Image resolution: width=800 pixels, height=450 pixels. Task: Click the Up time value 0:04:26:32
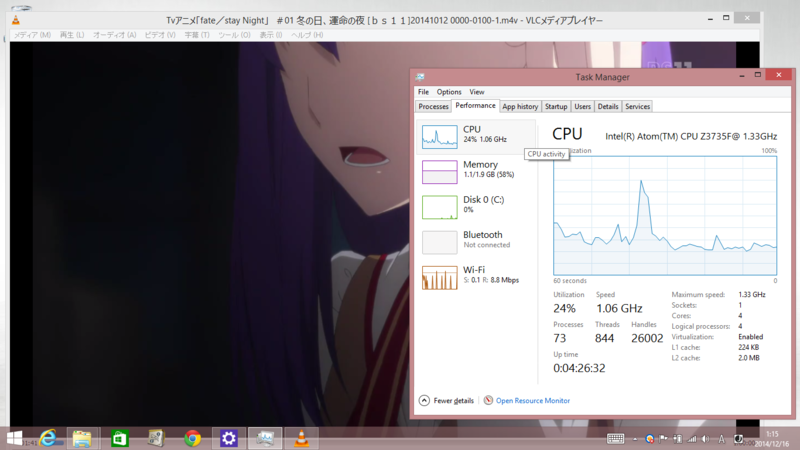click(579, 368)
